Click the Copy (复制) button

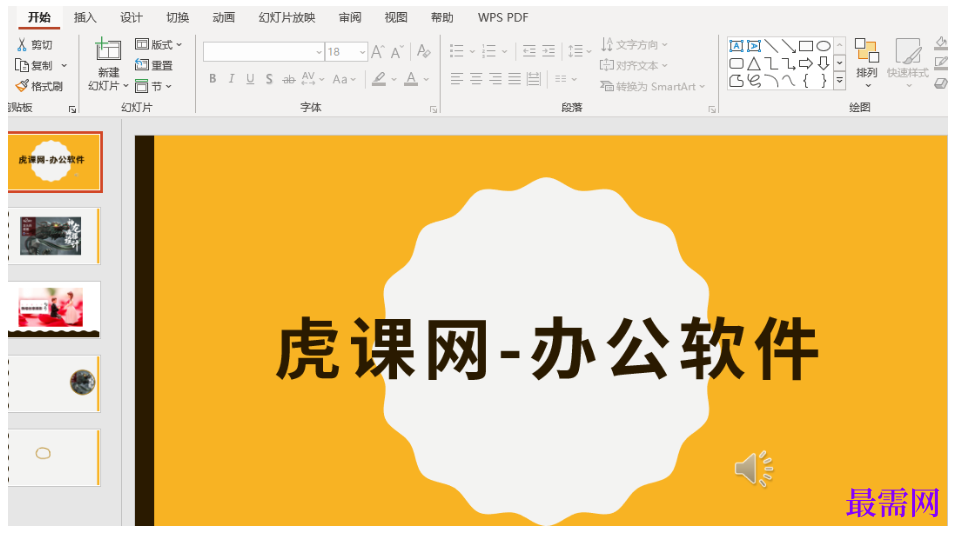(x=34, y=65)
